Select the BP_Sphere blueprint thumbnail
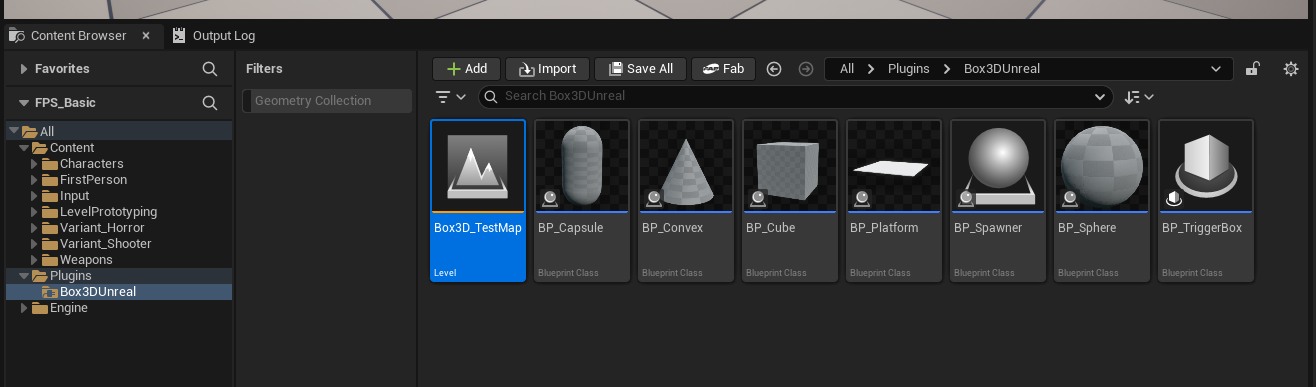 1102,165
